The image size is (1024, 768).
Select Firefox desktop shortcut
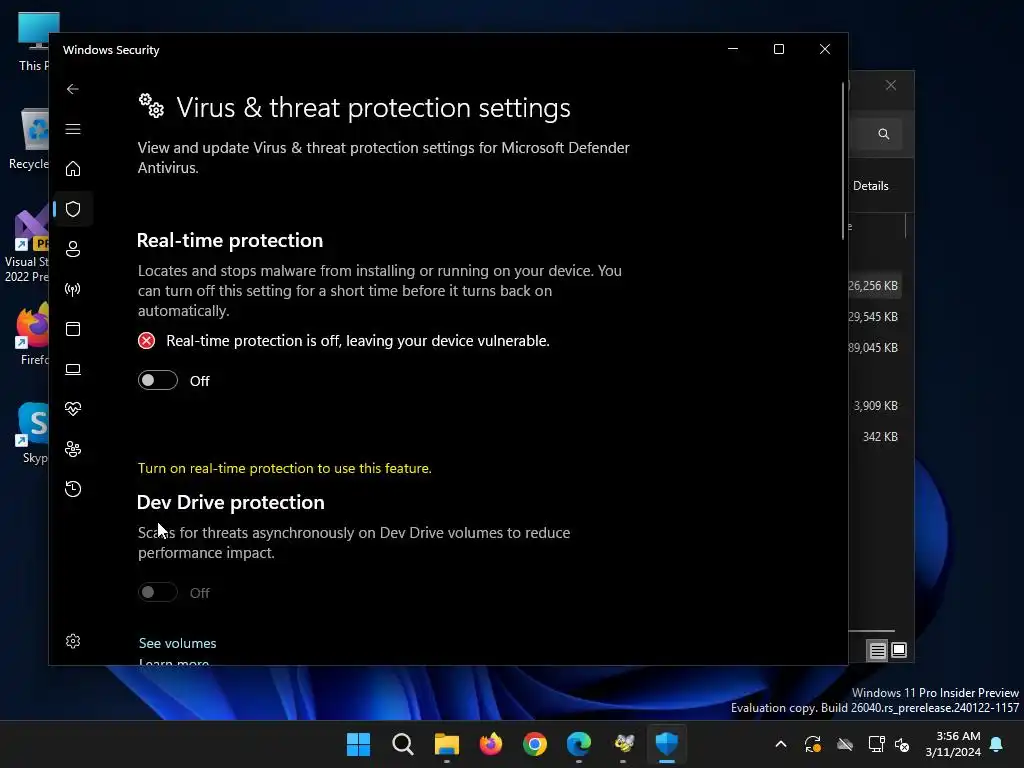coord(32,334)
